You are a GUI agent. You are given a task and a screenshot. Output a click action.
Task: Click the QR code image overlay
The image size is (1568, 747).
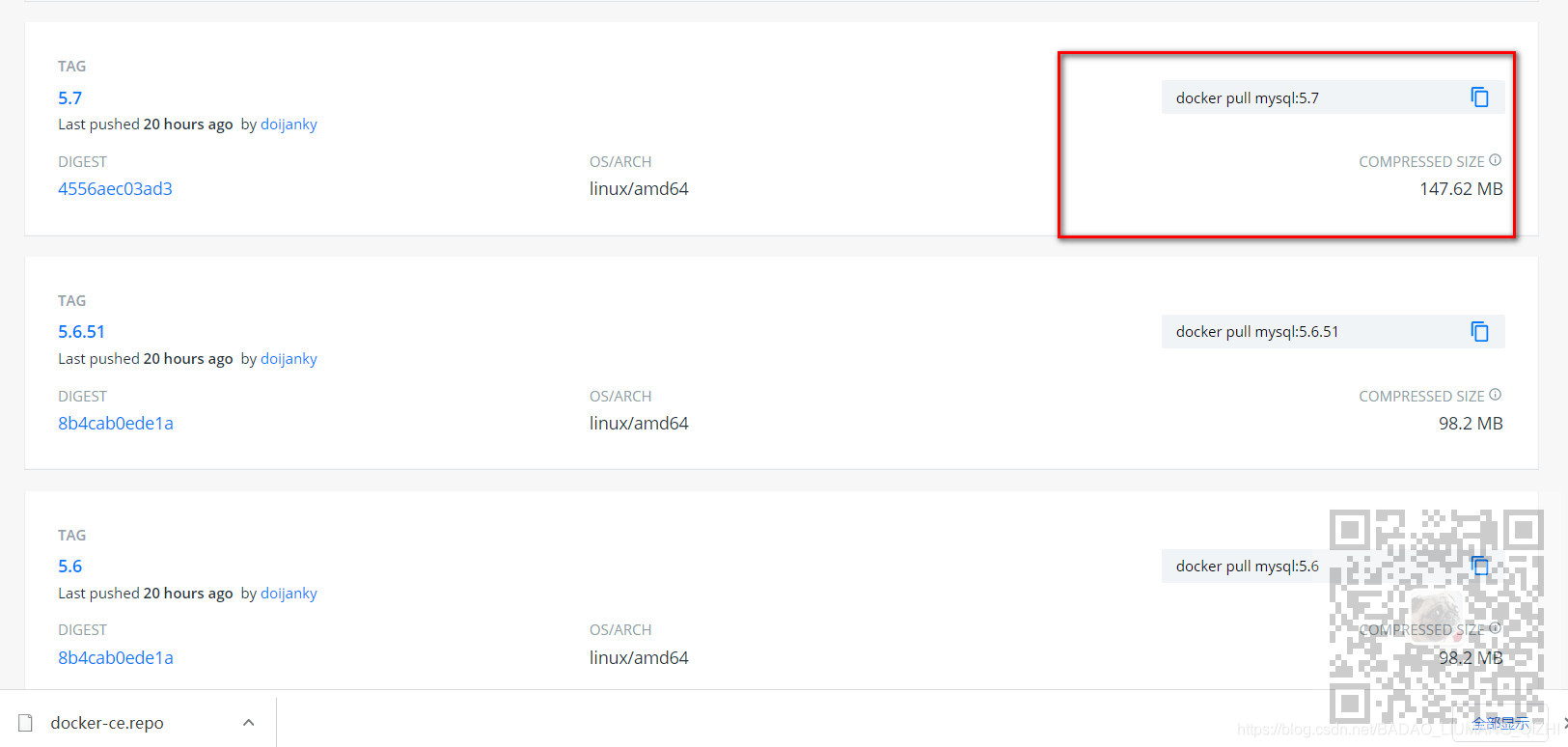click(1437, 618)
